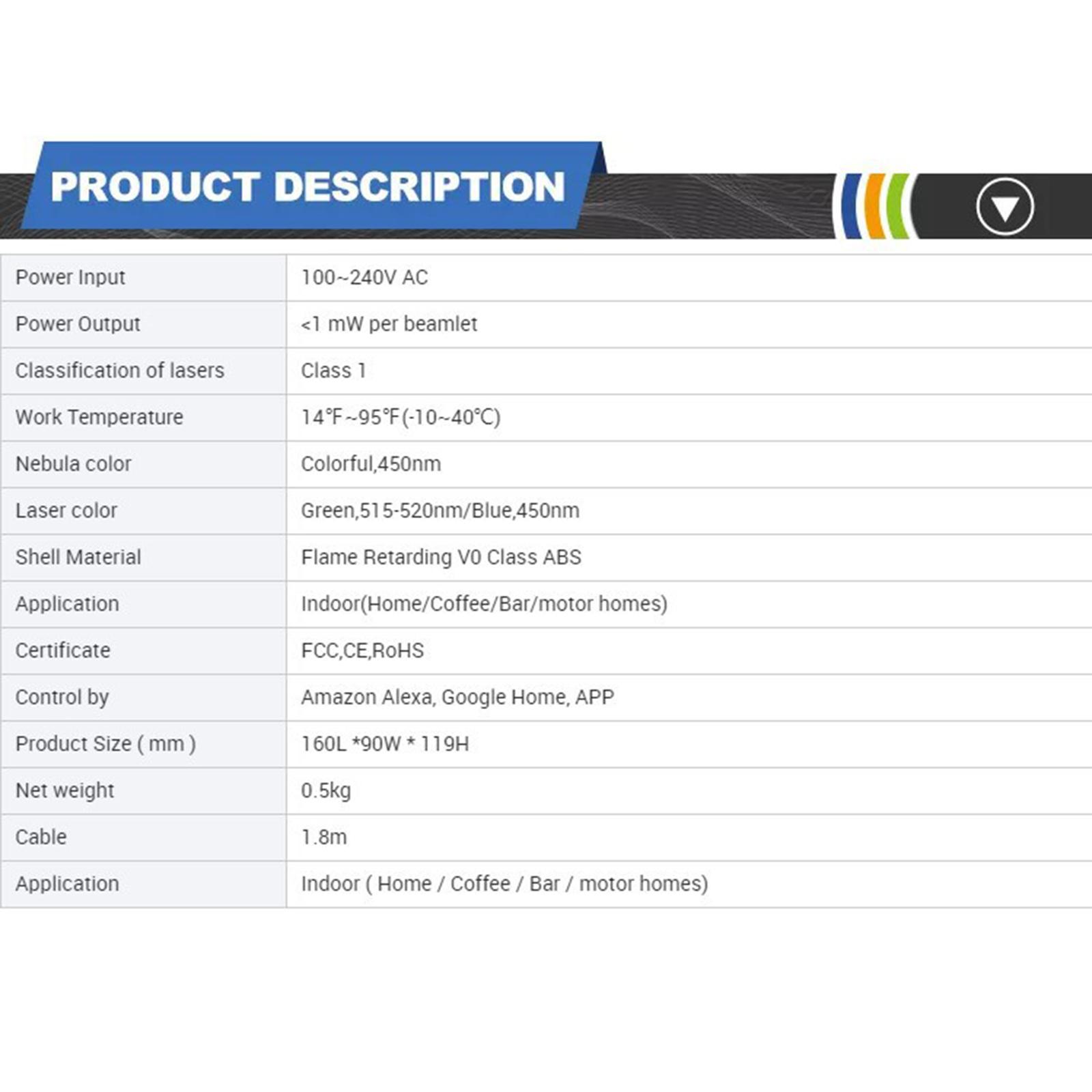Select the FCC,CE,RoHS certificate text
1092x1092 pixels.
pos(362,650)
